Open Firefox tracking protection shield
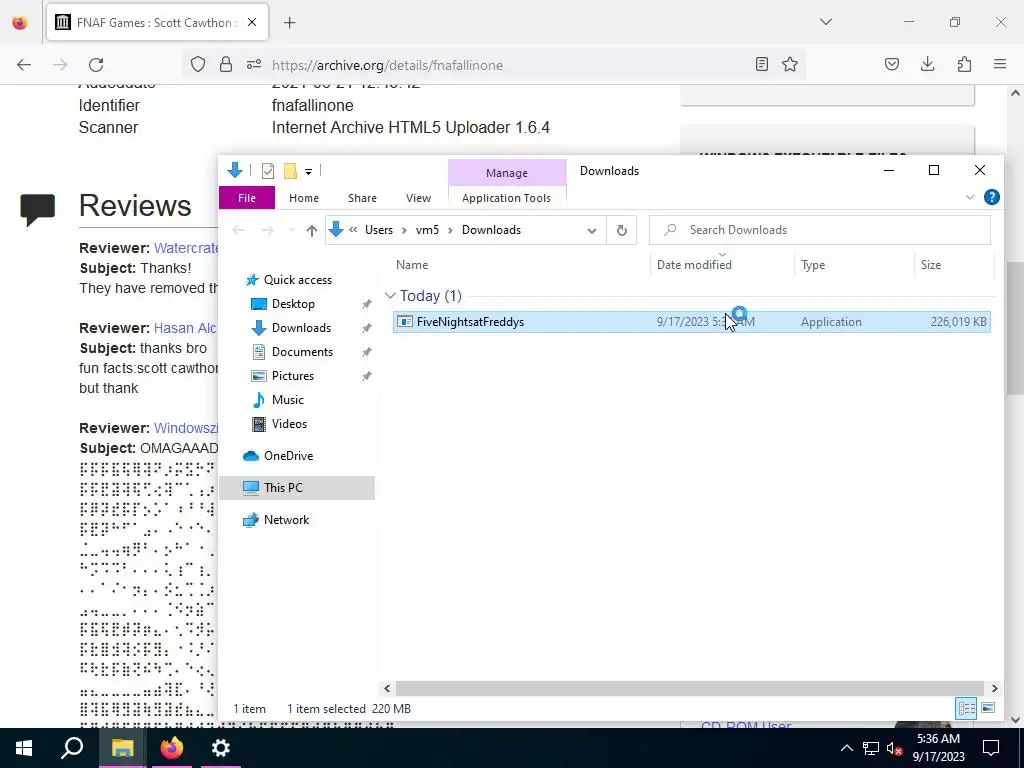Viewport: 1024px width, 768px height. coord(198,64)
